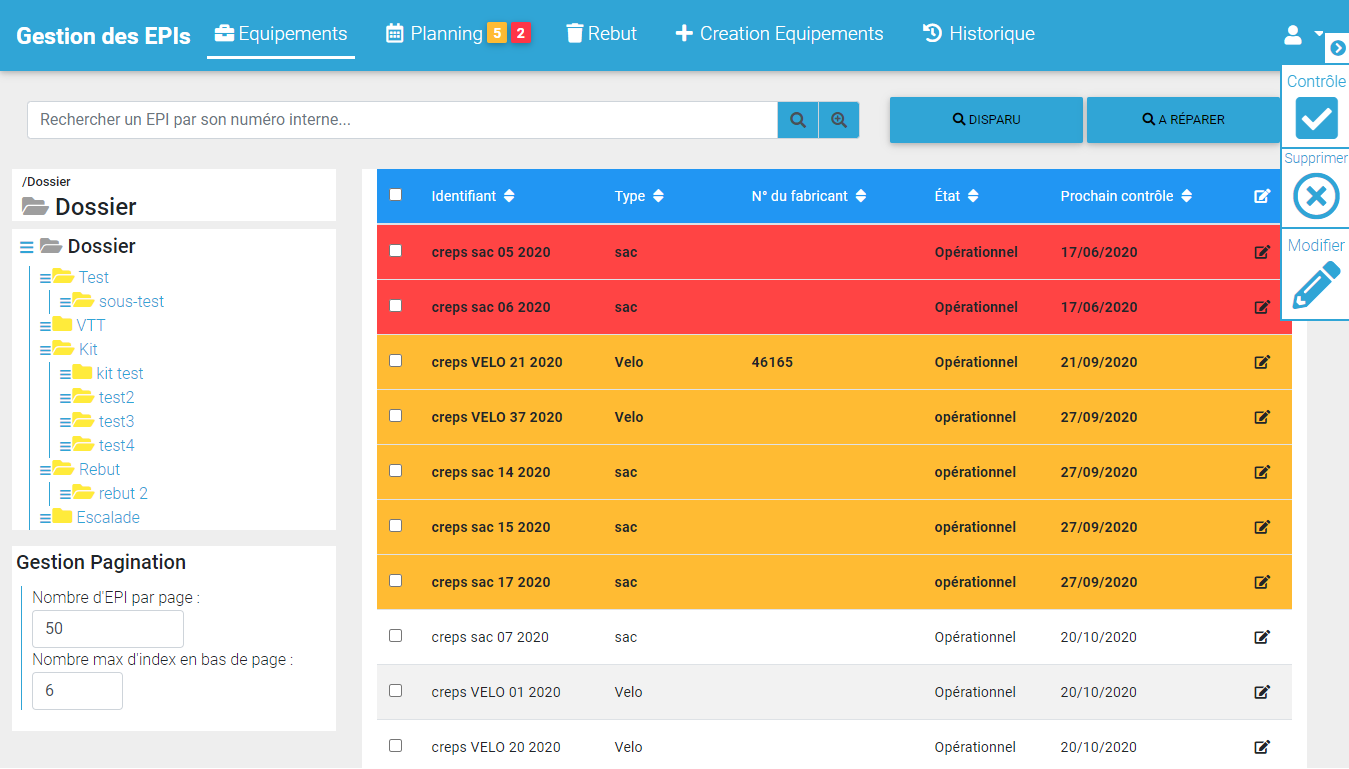1349x769 pixels.
Task: Edit row creps sac 15 2020
Action: pyautogui.click(x=1262, y=527)
